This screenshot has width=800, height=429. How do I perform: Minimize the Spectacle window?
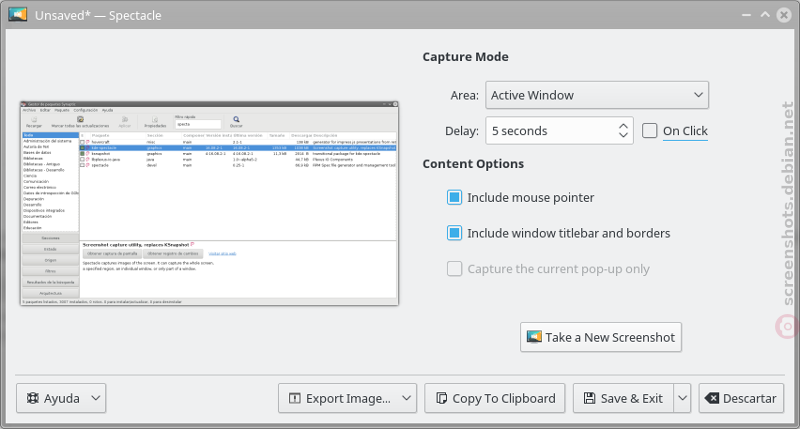(x=746, y=15)
